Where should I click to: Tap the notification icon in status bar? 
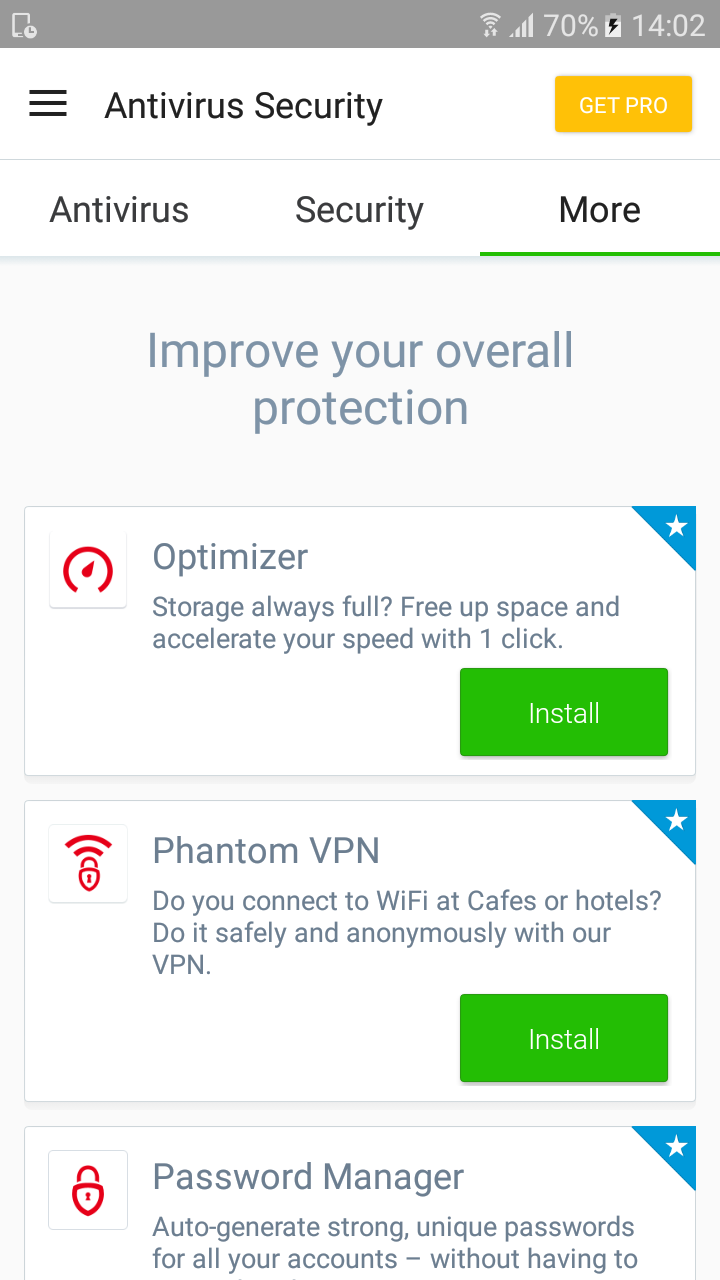(x=24, y=25)
